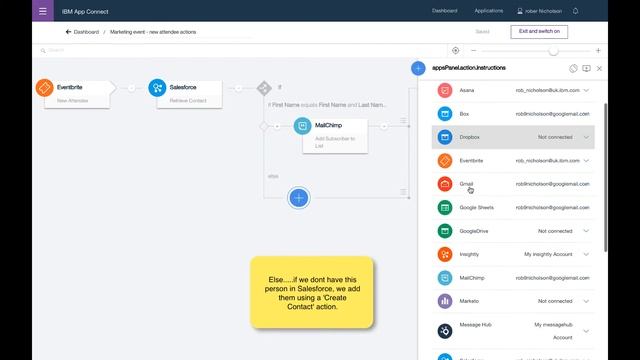Open MailChimp Add Subscriber to List card
This screenshot has width=640, height=360.
(x=335, y=136)
